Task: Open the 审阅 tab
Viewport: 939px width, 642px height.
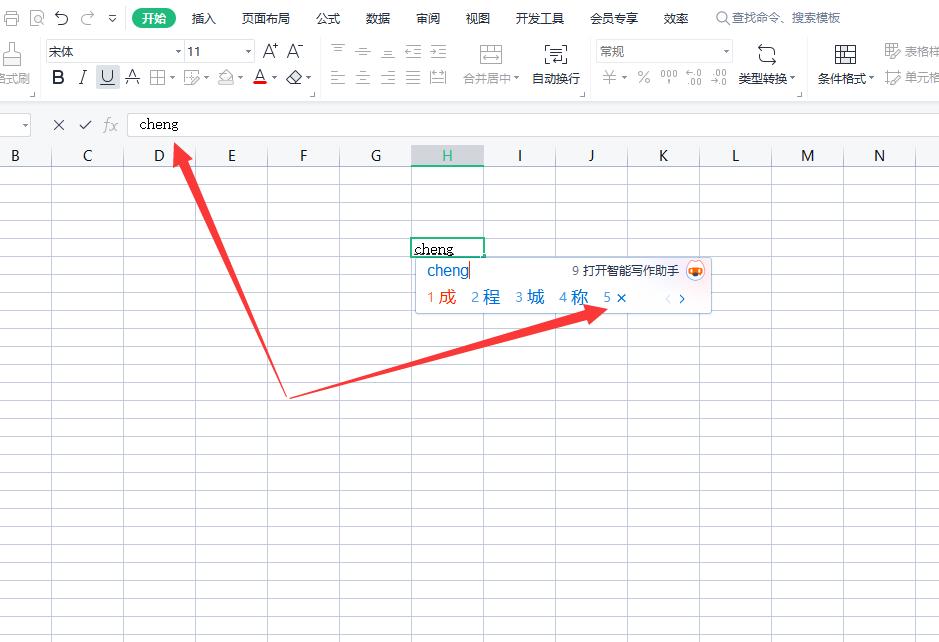Action: click(x=428, y=19)
